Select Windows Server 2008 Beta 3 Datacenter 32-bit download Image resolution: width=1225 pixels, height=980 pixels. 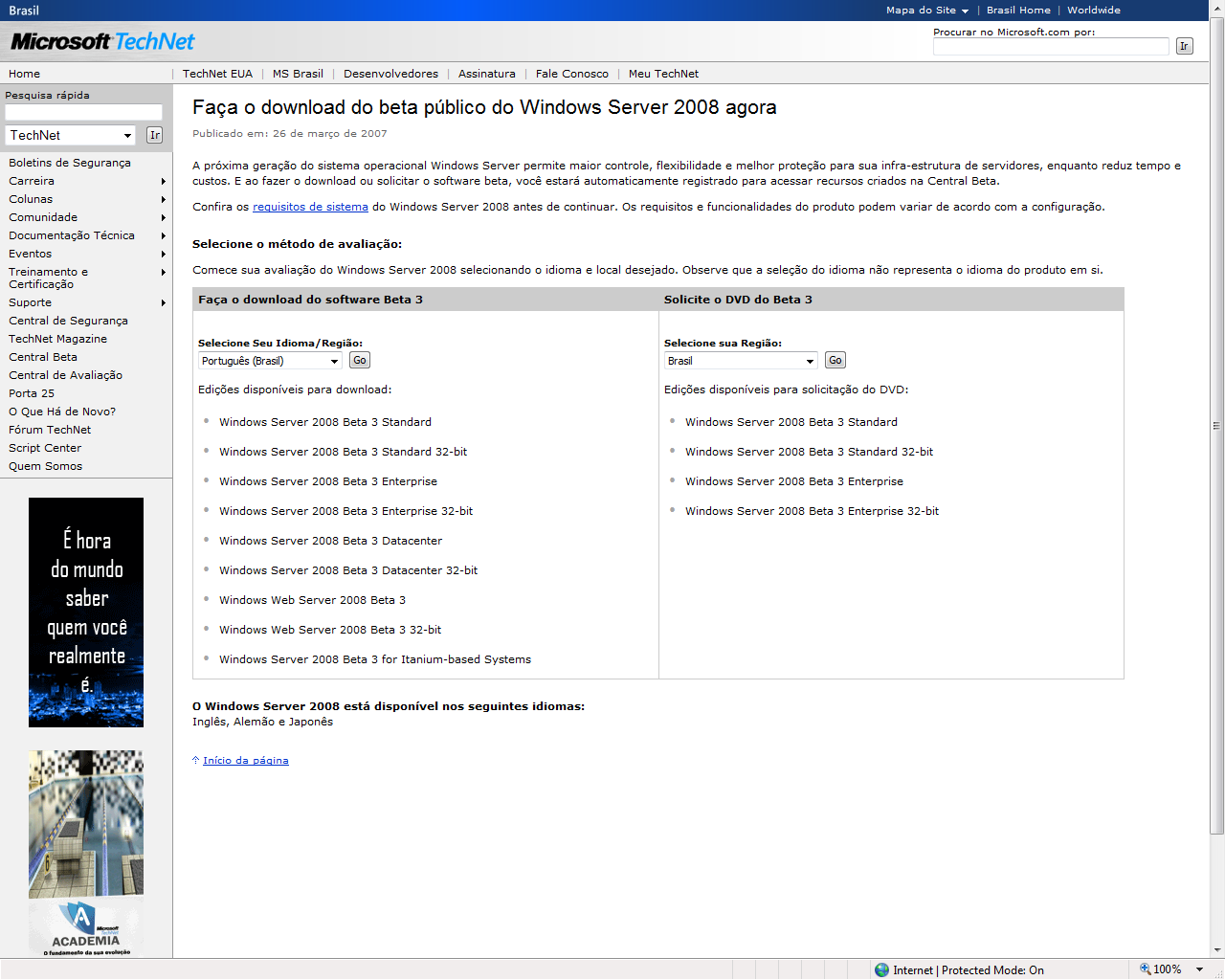click(x=348, y=570)
